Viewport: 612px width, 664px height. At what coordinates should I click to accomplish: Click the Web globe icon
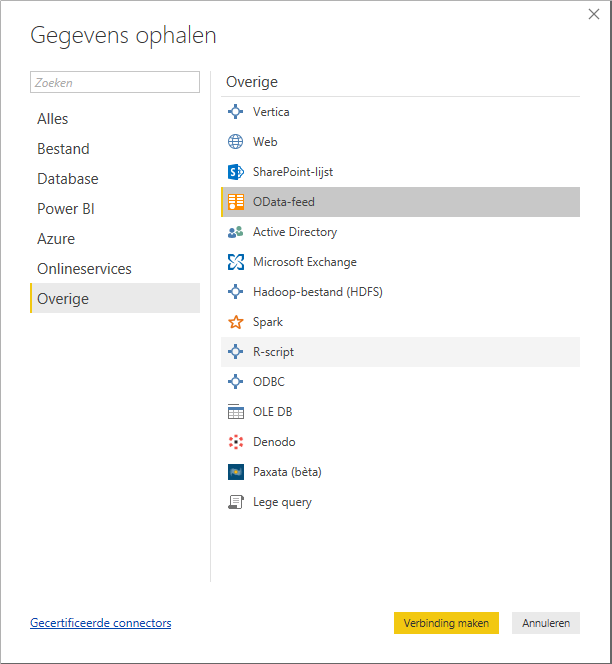click(235, 142)
